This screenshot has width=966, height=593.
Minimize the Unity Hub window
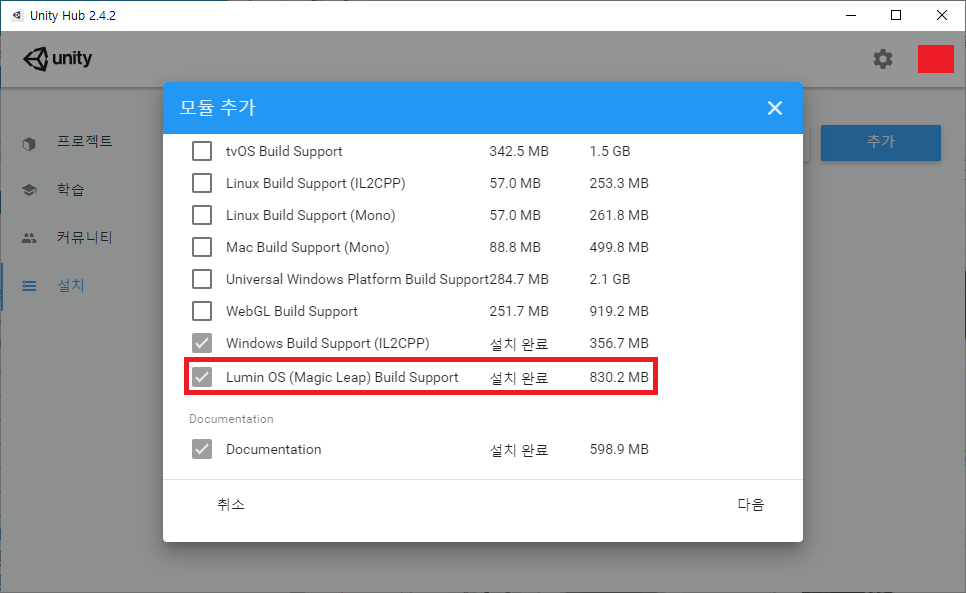851,15
